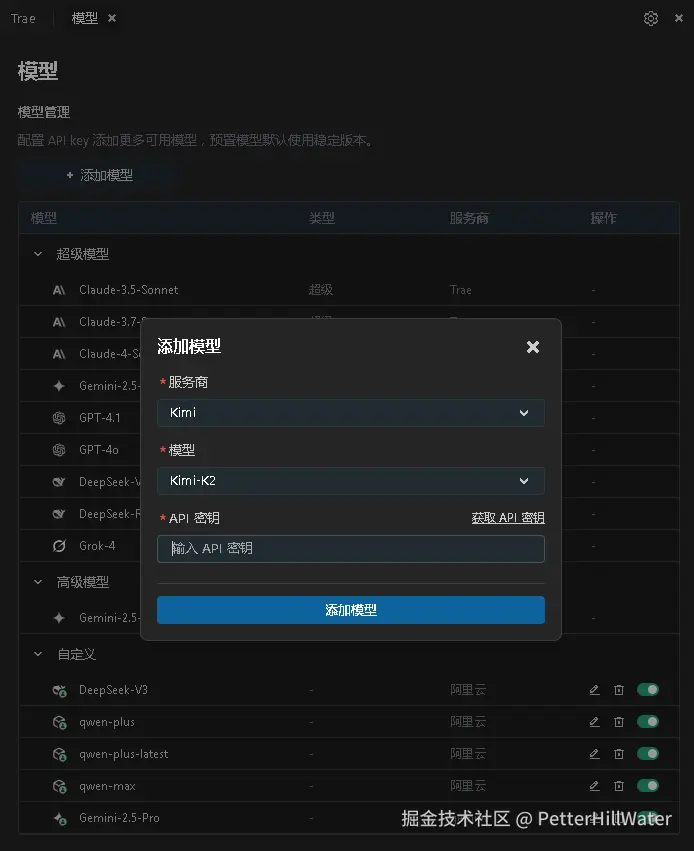This screenshot has width=694, height=851.
Task: Click the custom Gemini-2.5-Pro model icon
Action: [60, 818]
